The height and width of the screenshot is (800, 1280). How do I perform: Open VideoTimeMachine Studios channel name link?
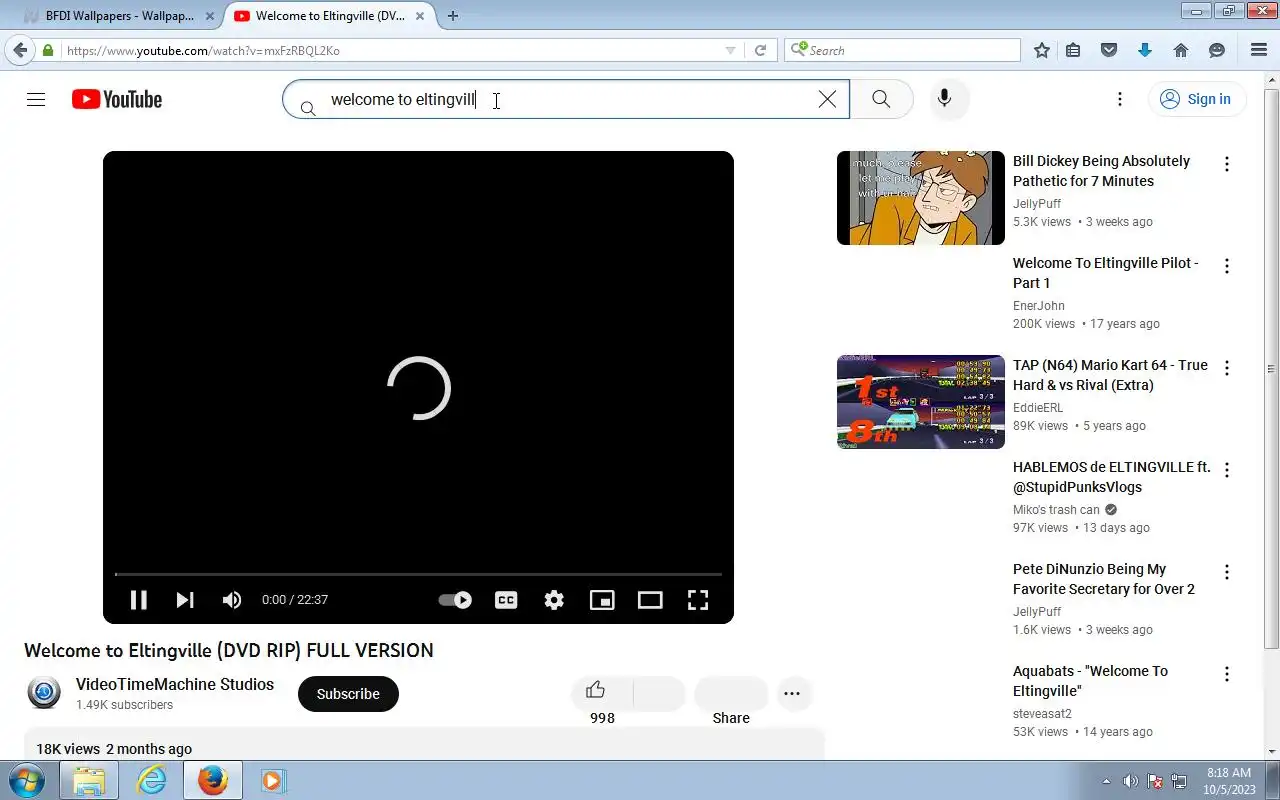175,684
